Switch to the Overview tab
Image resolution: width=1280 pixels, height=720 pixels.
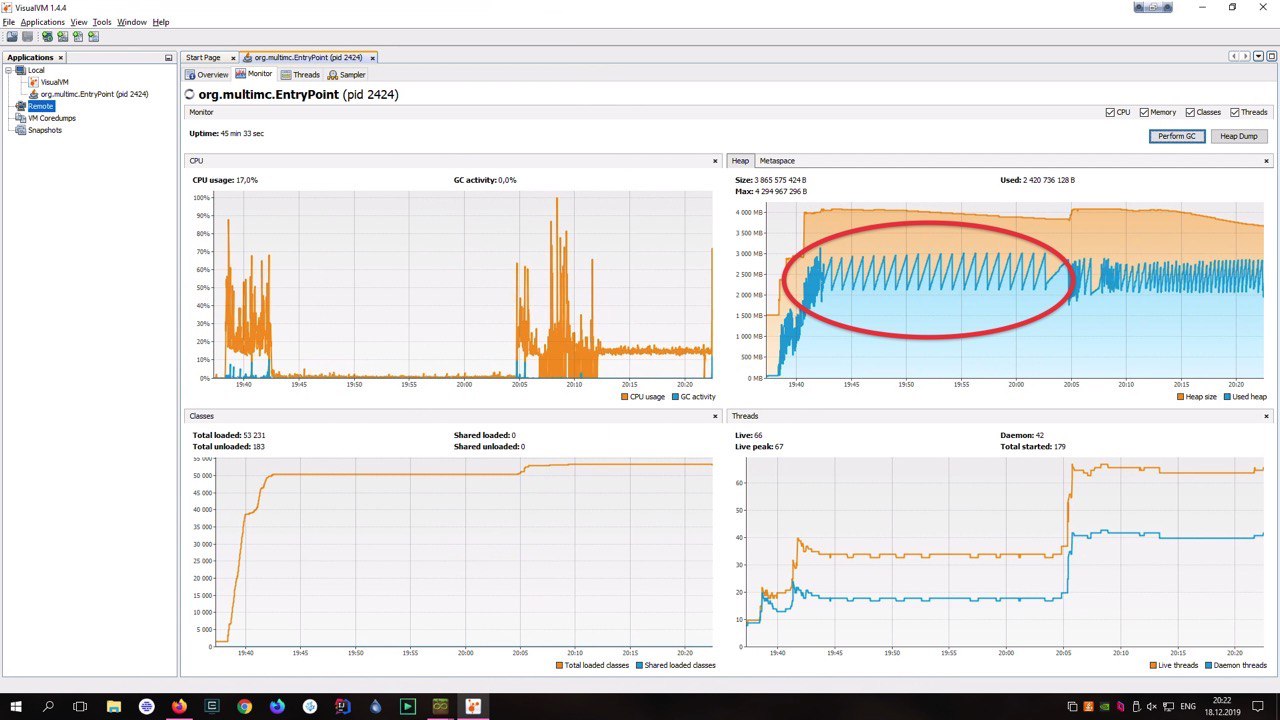coord(207,75)
